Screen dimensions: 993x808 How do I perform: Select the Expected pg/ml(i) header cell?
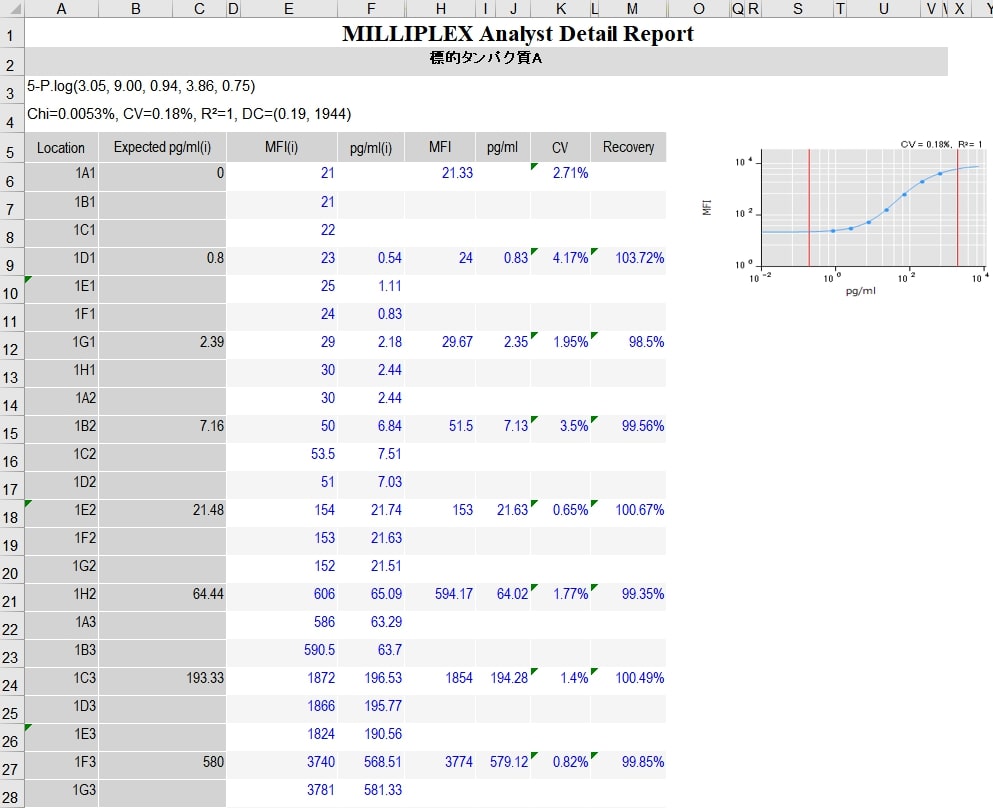[x=162, y=147]
